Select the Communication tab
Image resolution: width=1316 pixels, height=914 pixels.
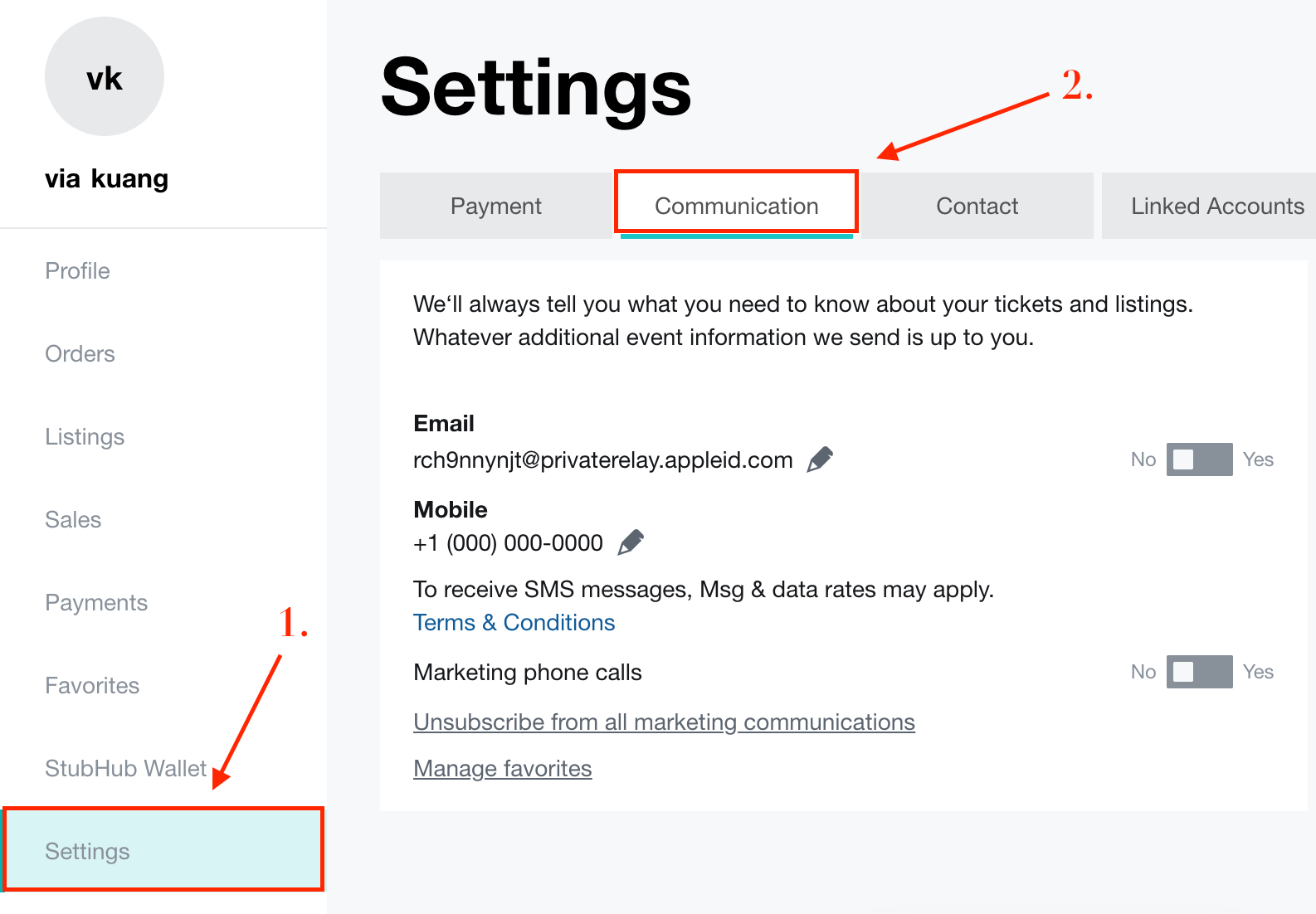pos(737,206)
